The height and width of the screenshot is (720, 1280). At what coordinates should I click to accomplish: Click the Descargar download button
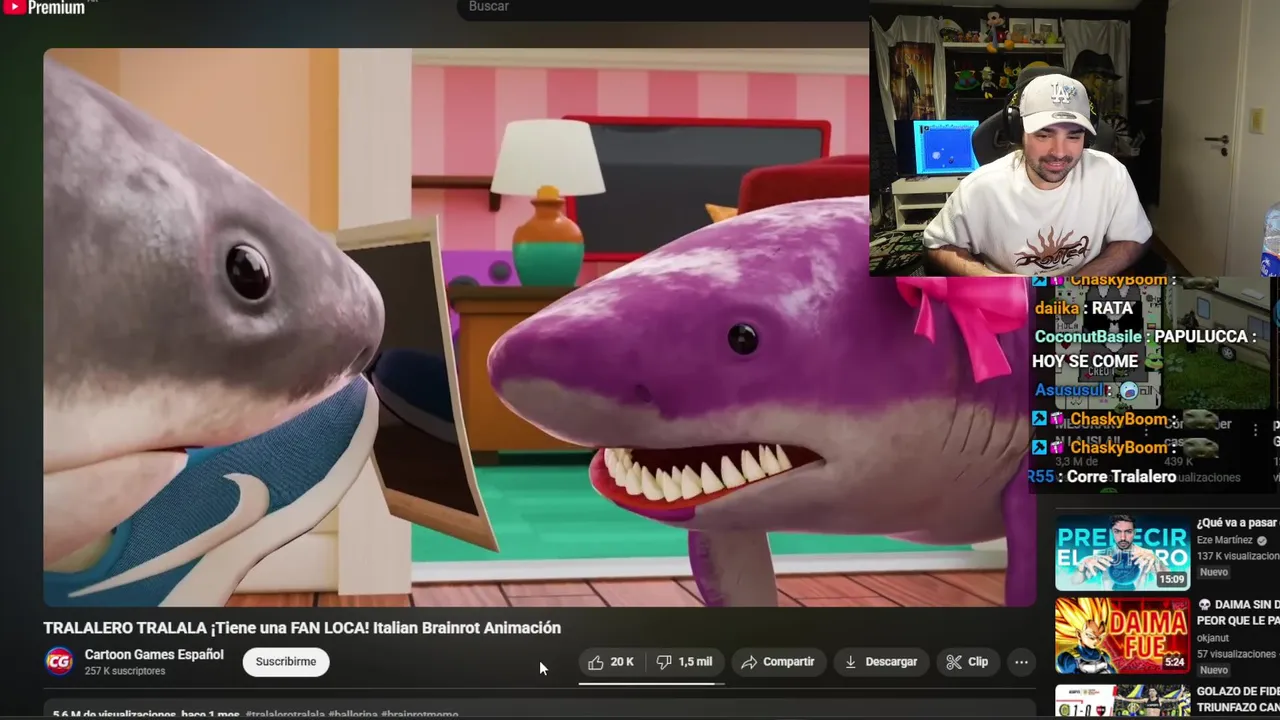pos(881,662)
